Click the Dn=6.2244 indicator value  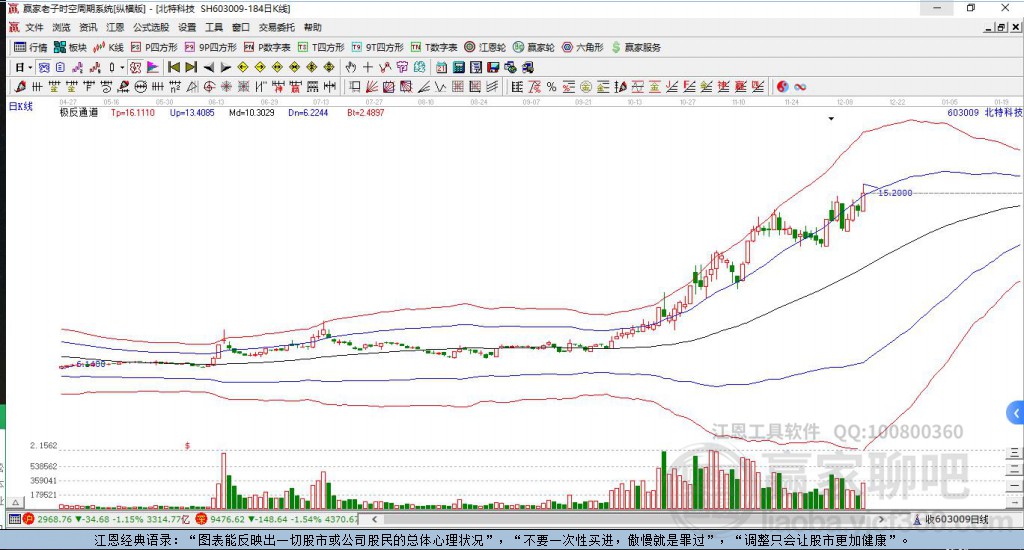tap(308, 112)
